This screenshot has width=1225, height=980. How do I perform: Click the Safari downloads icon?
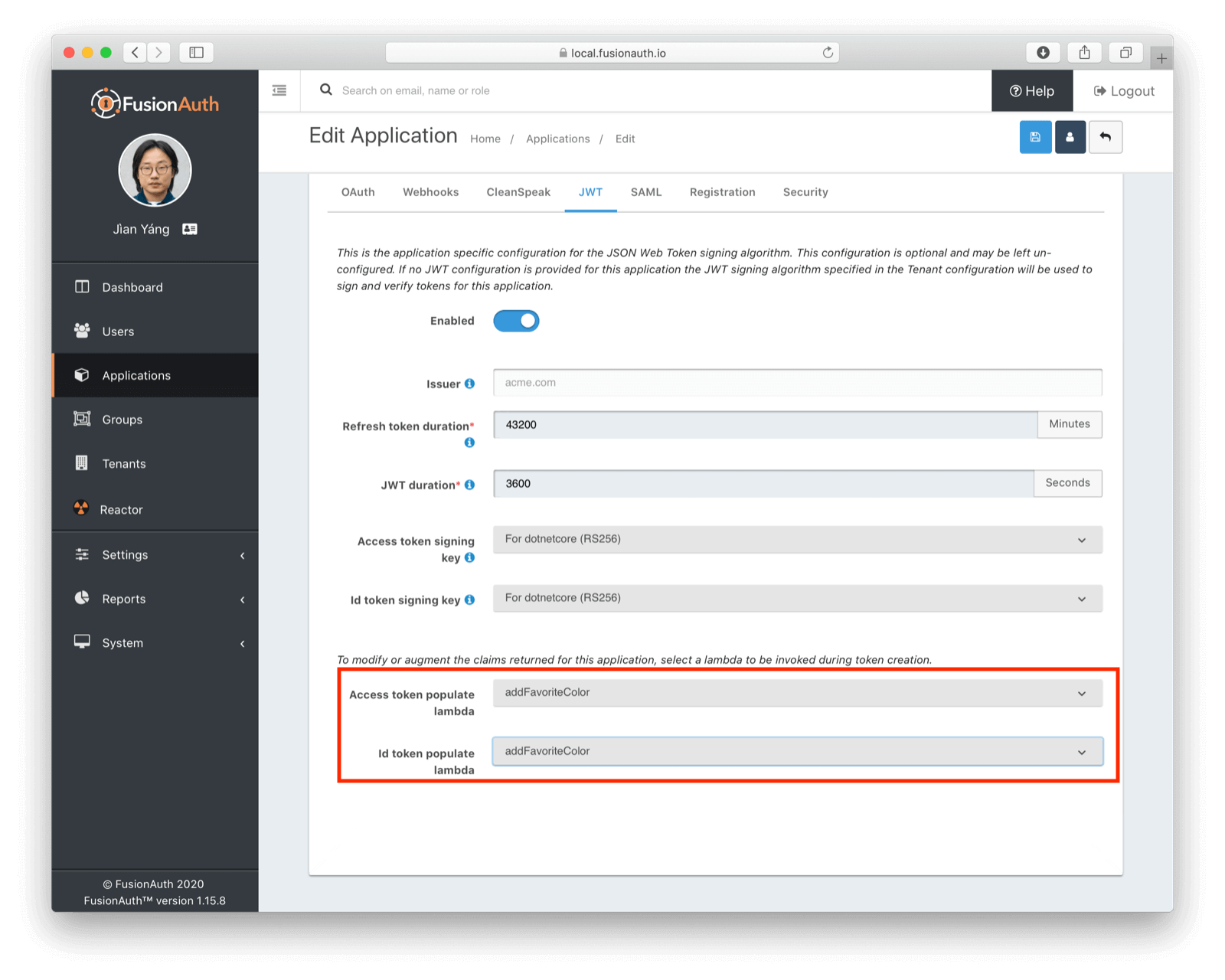pyautogui.click(x=1043, y=52)
